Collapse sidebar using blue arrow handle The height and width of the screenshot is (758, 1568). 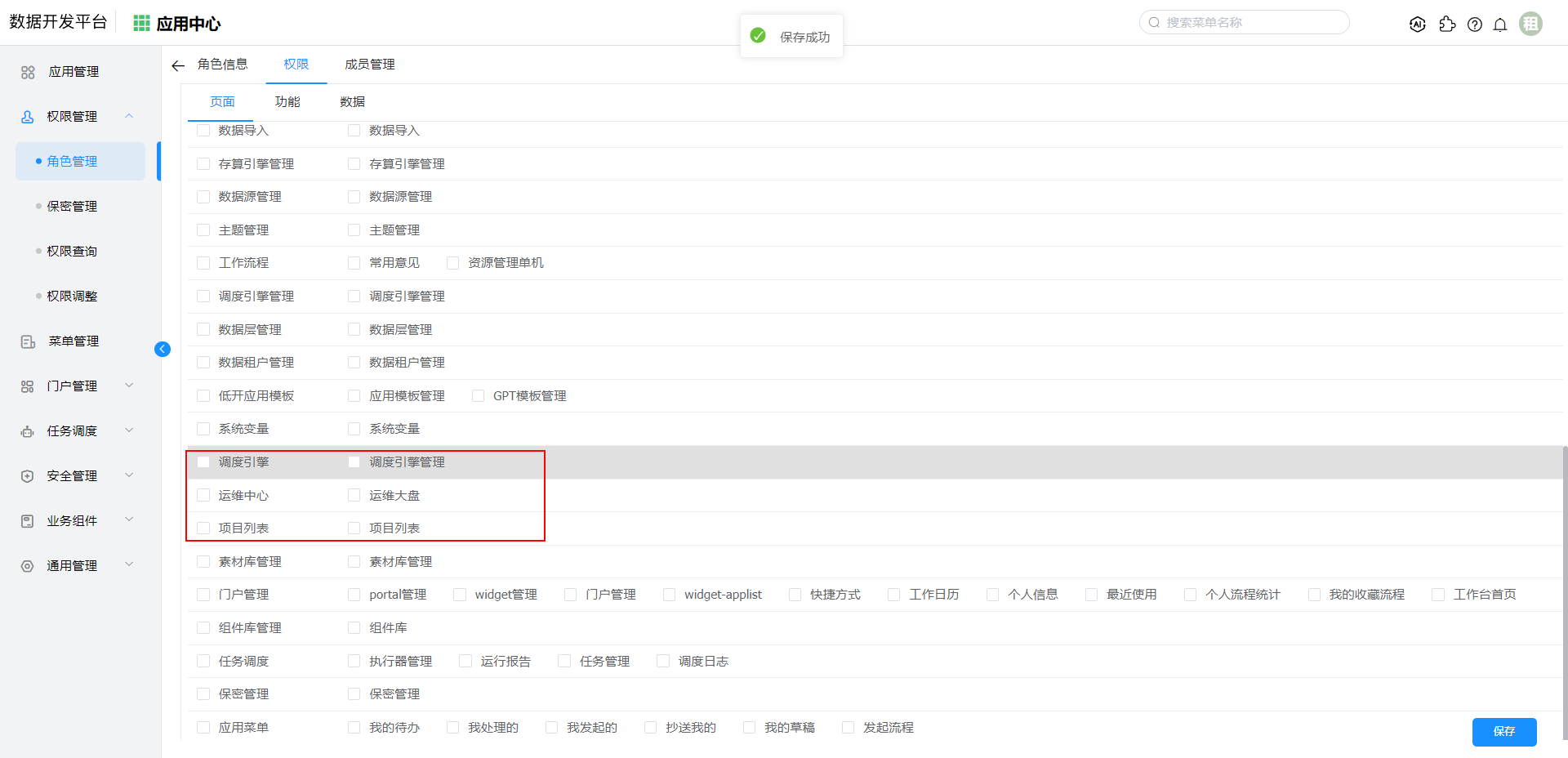point(163,350)
